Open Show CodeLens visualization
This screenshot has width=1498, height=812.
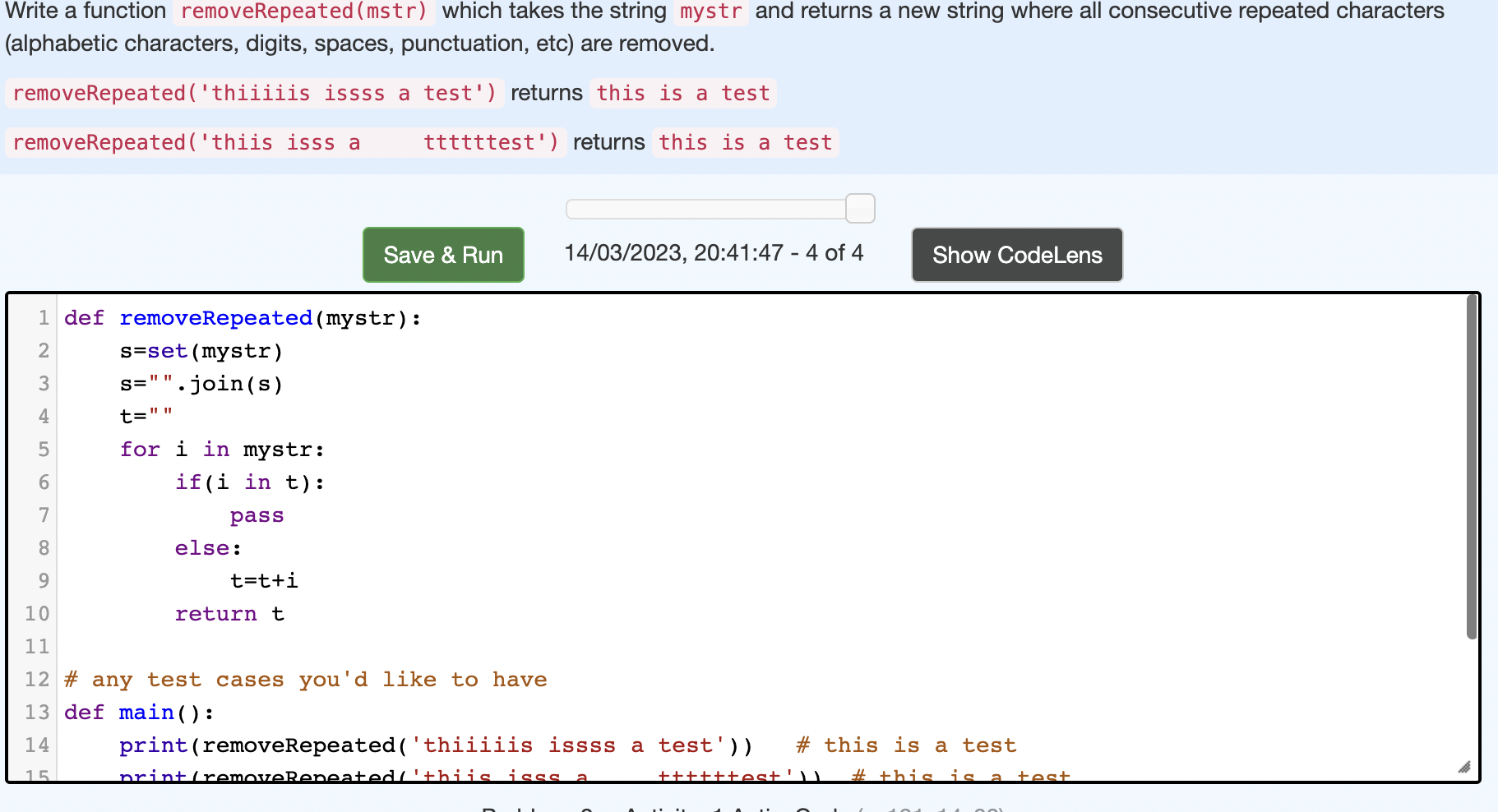tap(1016, 255)
